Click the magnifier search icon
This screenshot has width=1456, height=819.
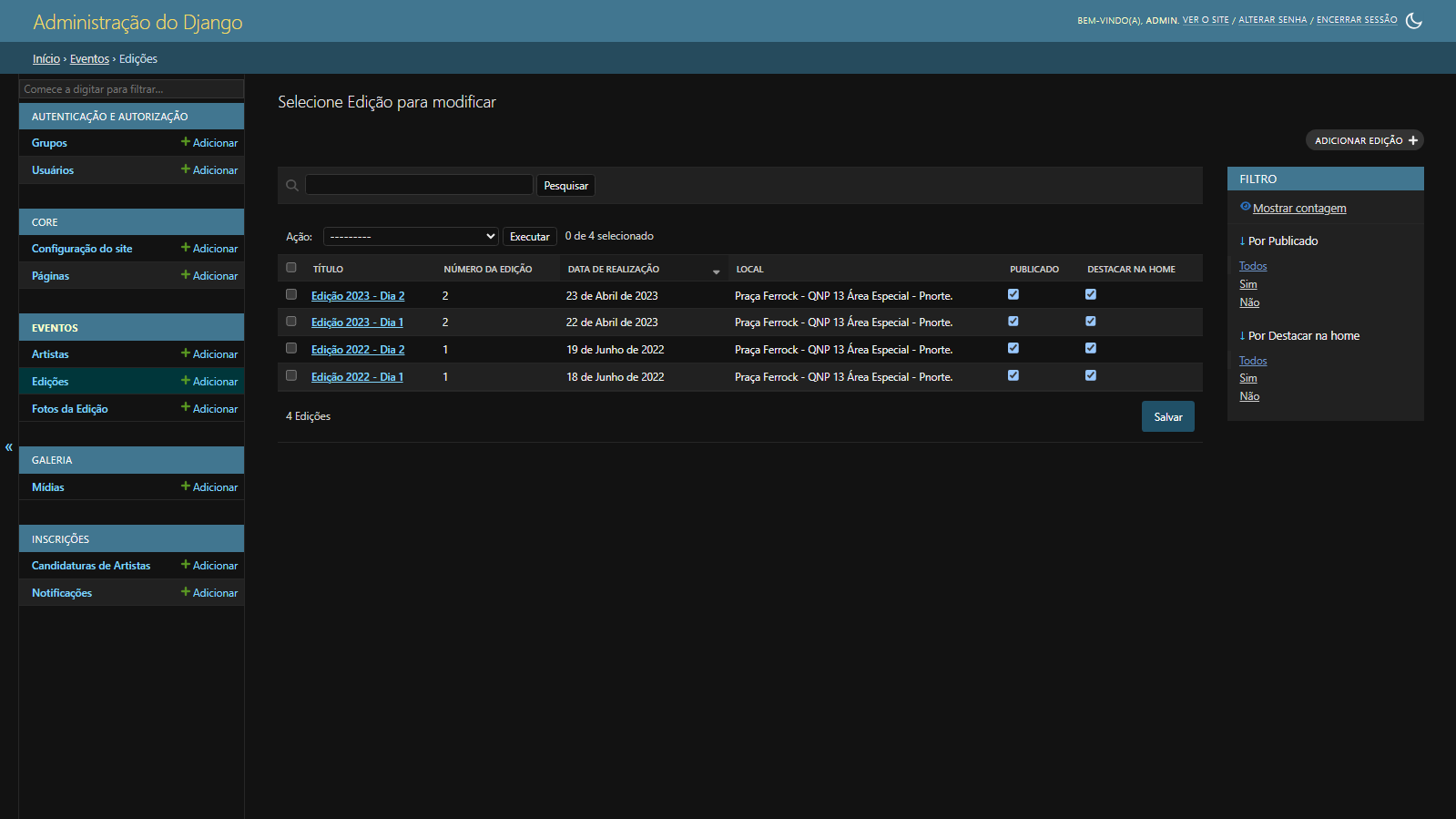292,185
